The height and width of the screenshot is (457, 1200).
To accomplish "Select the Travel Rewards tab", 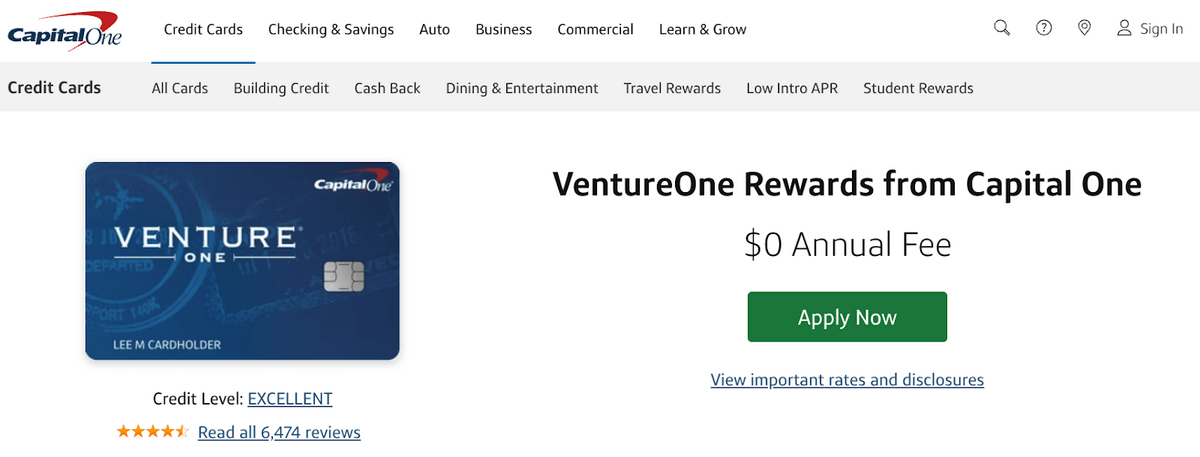I will coord(672,88).
